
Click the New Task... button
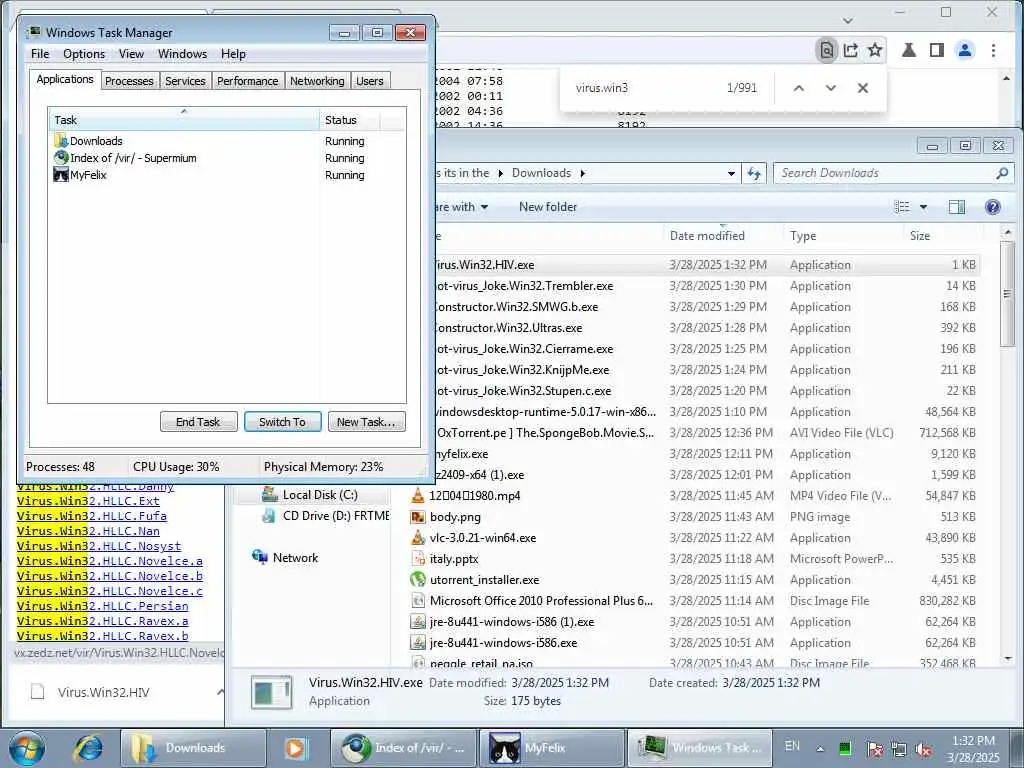tap(366, 422)
